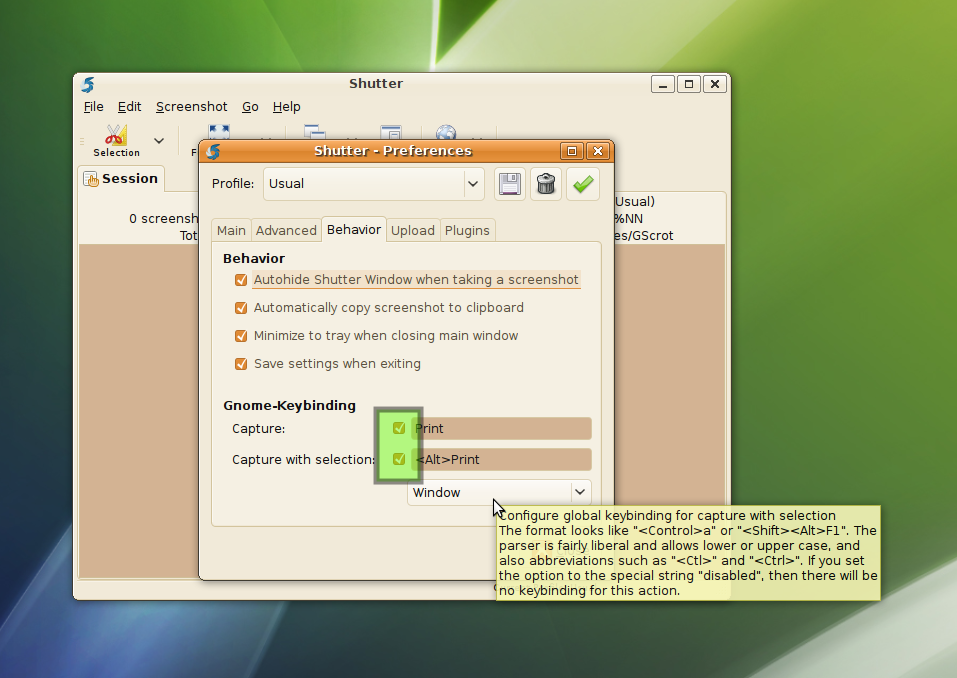Uncheck Automatically copy screenshot to clipboard
The height and width of the screenshot is (678, 957).
click(x=241, y=308)
